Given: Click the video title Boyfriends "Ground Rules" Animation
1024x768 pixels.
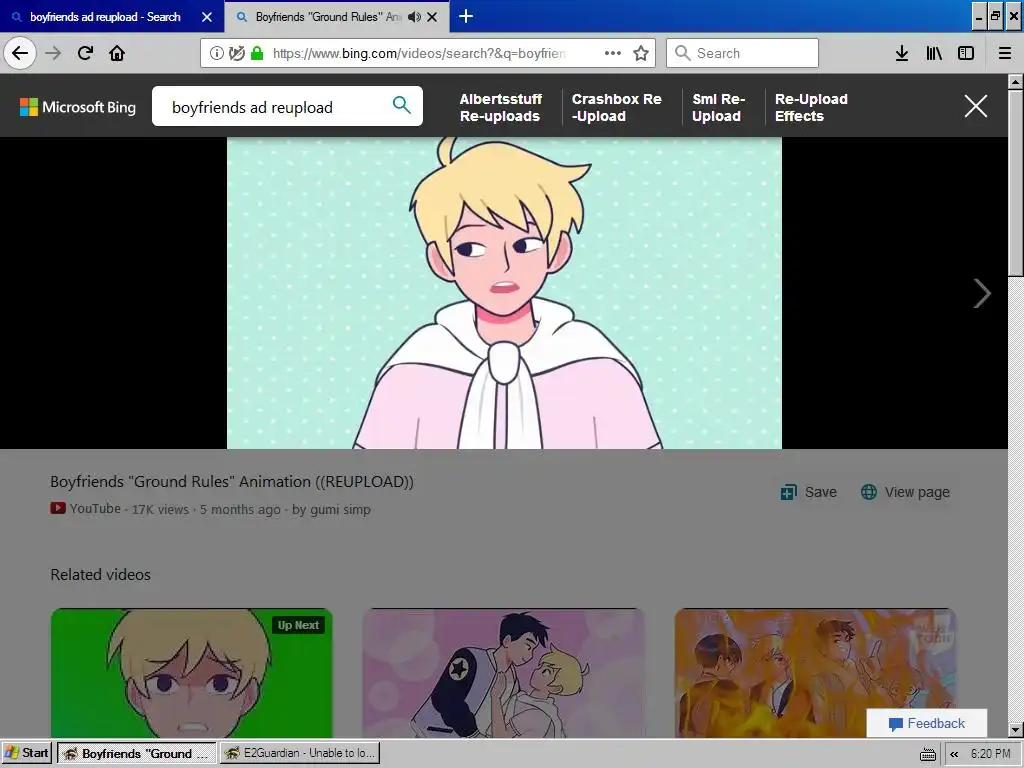Looking at the screenshot, I should pyautogui.click(x=232, y=482).
